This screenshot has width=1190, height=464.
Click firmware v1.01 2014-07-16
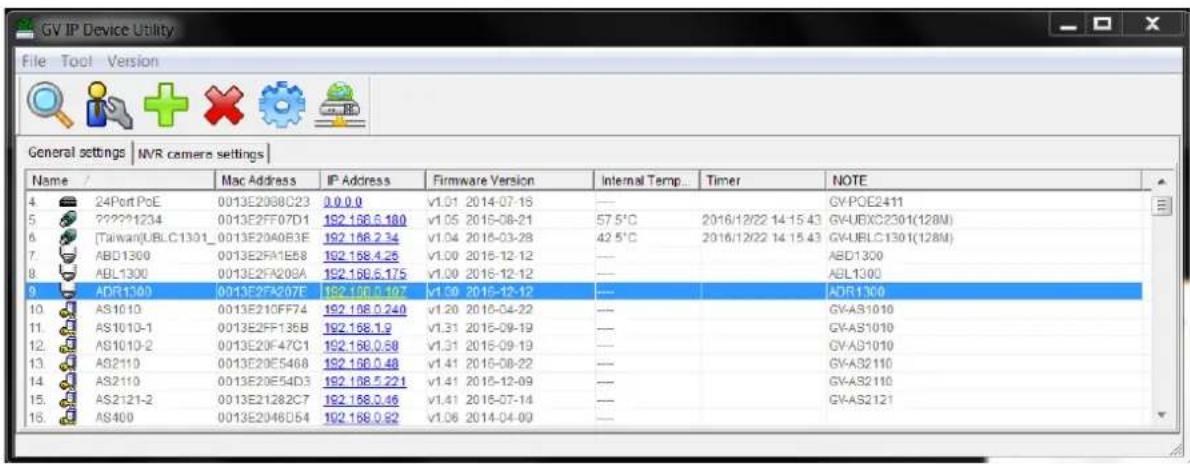point(480,204)
